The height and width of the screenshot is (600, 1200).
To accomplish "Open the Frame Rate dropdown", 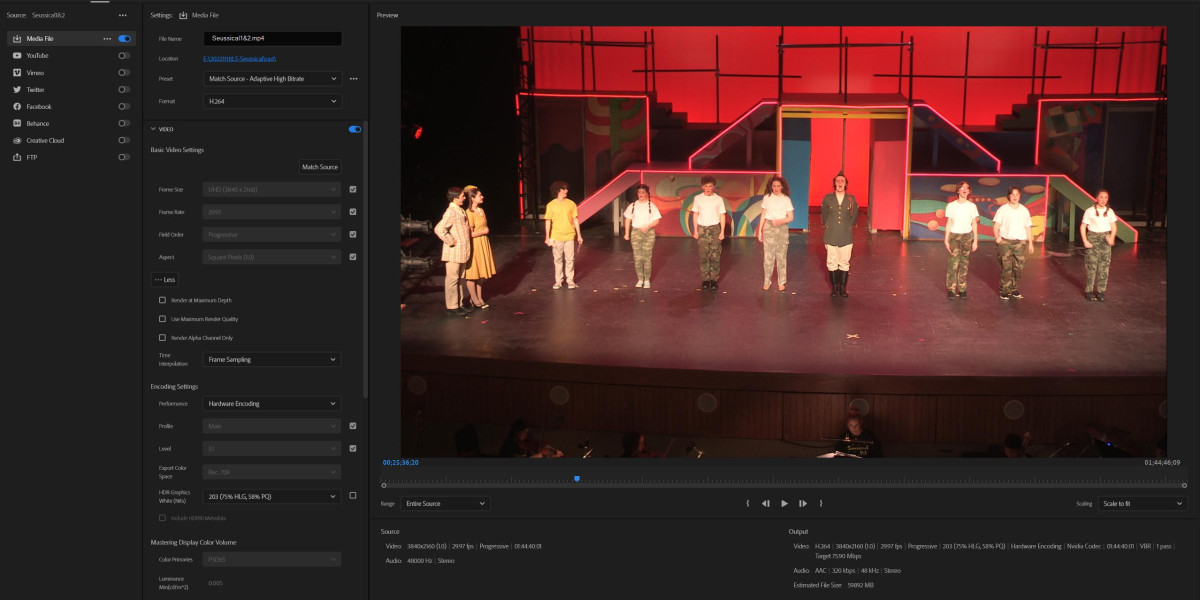I will click(x=272, y=212).
